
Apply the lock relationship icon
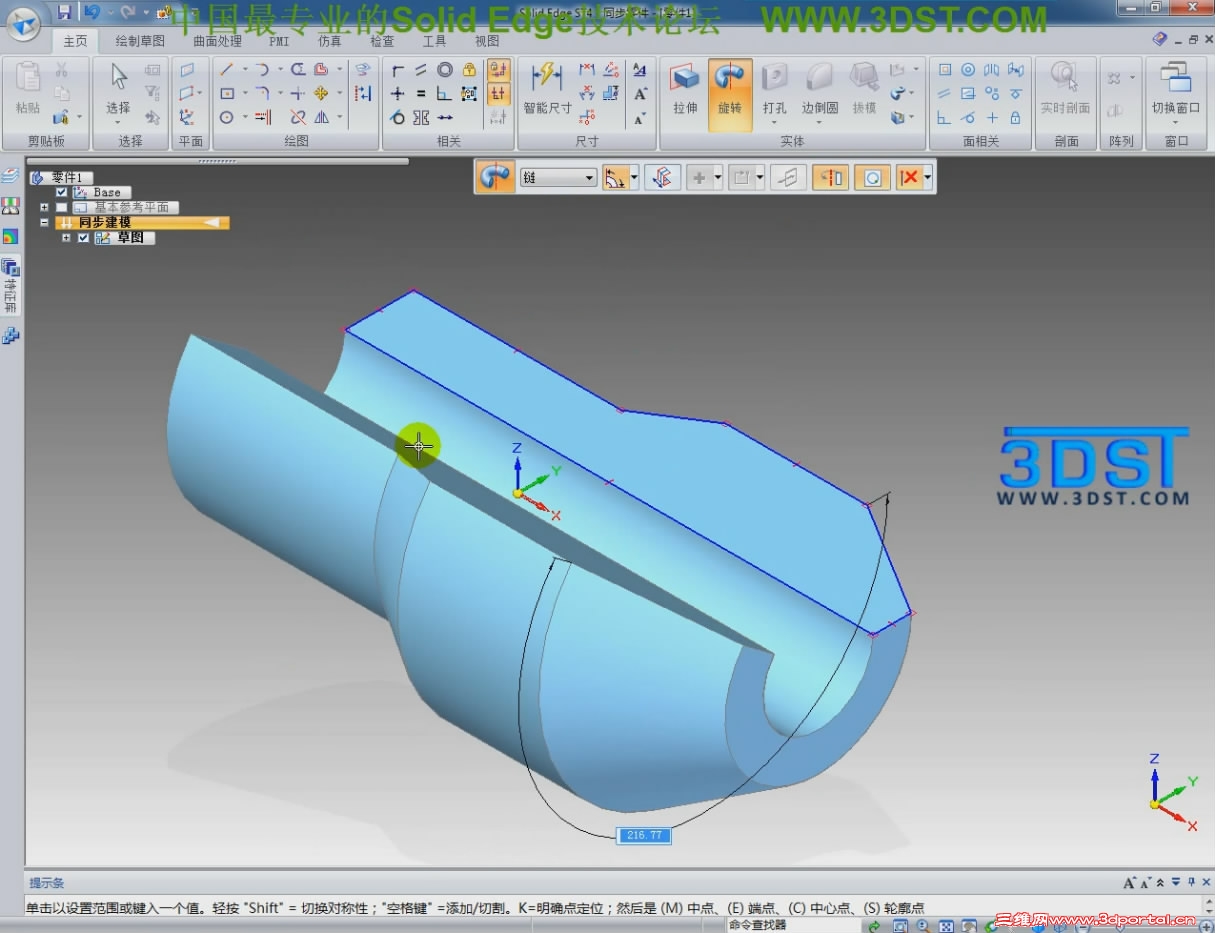469,70
